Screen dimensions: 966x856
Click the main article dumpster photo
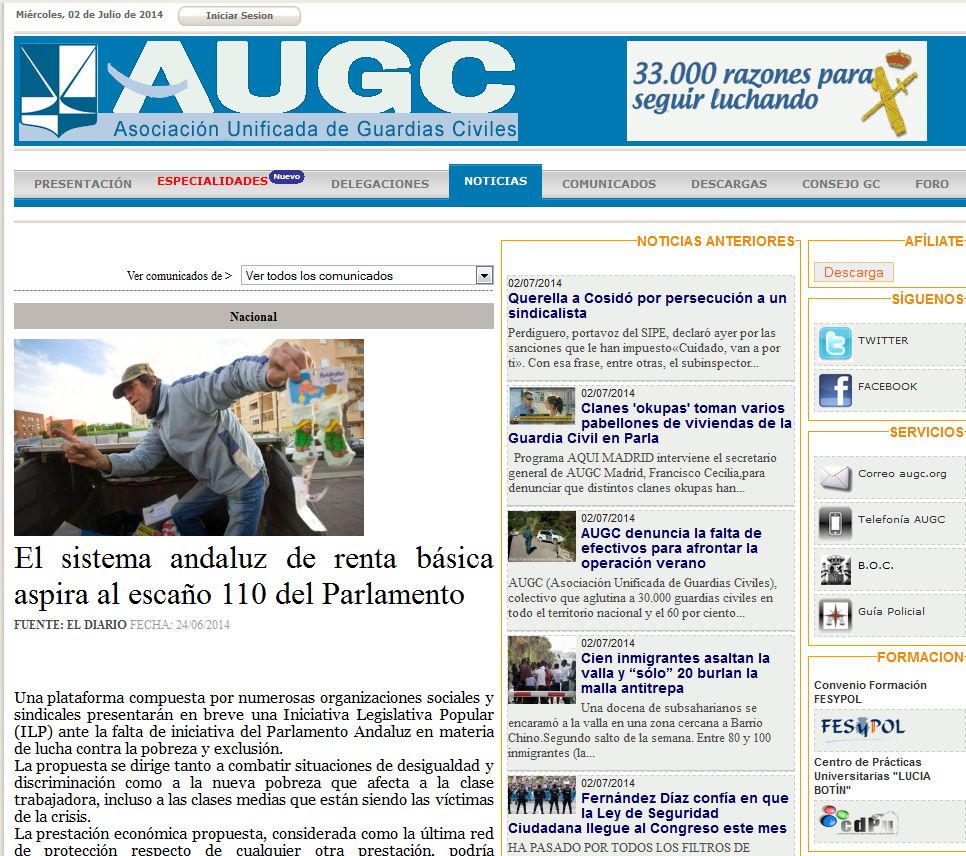pyautogui.click(x=189, y=437)
